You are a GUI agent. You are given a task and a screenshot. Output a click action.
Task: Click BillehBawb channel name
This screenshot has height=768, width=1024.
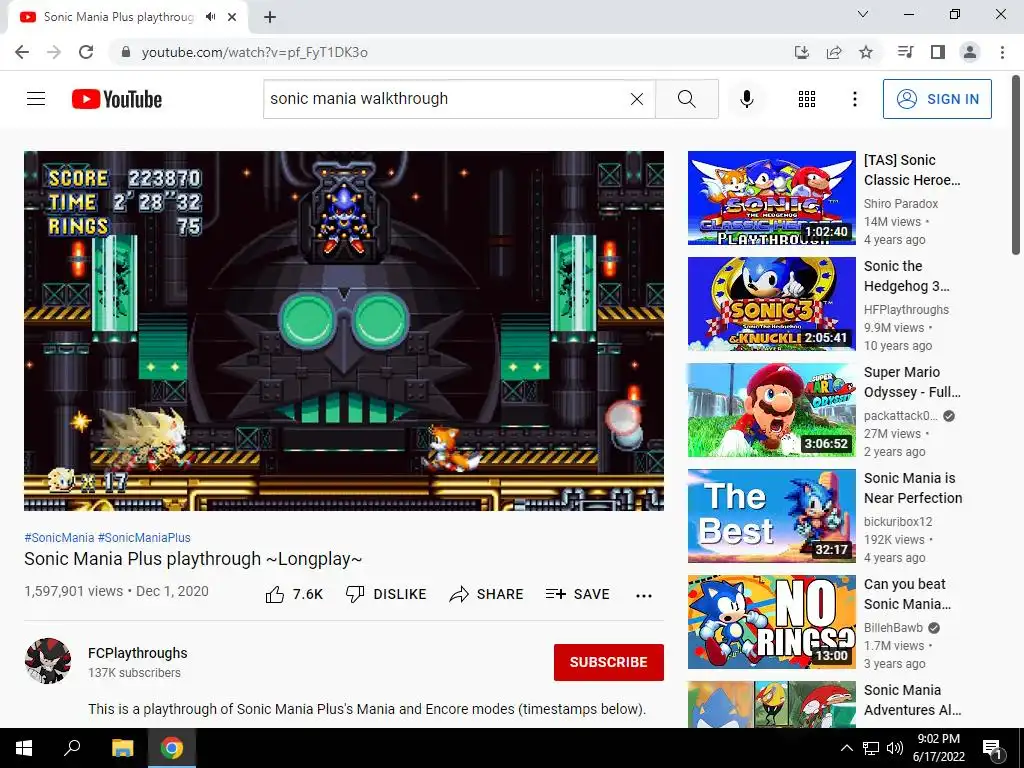click(893, 628)
